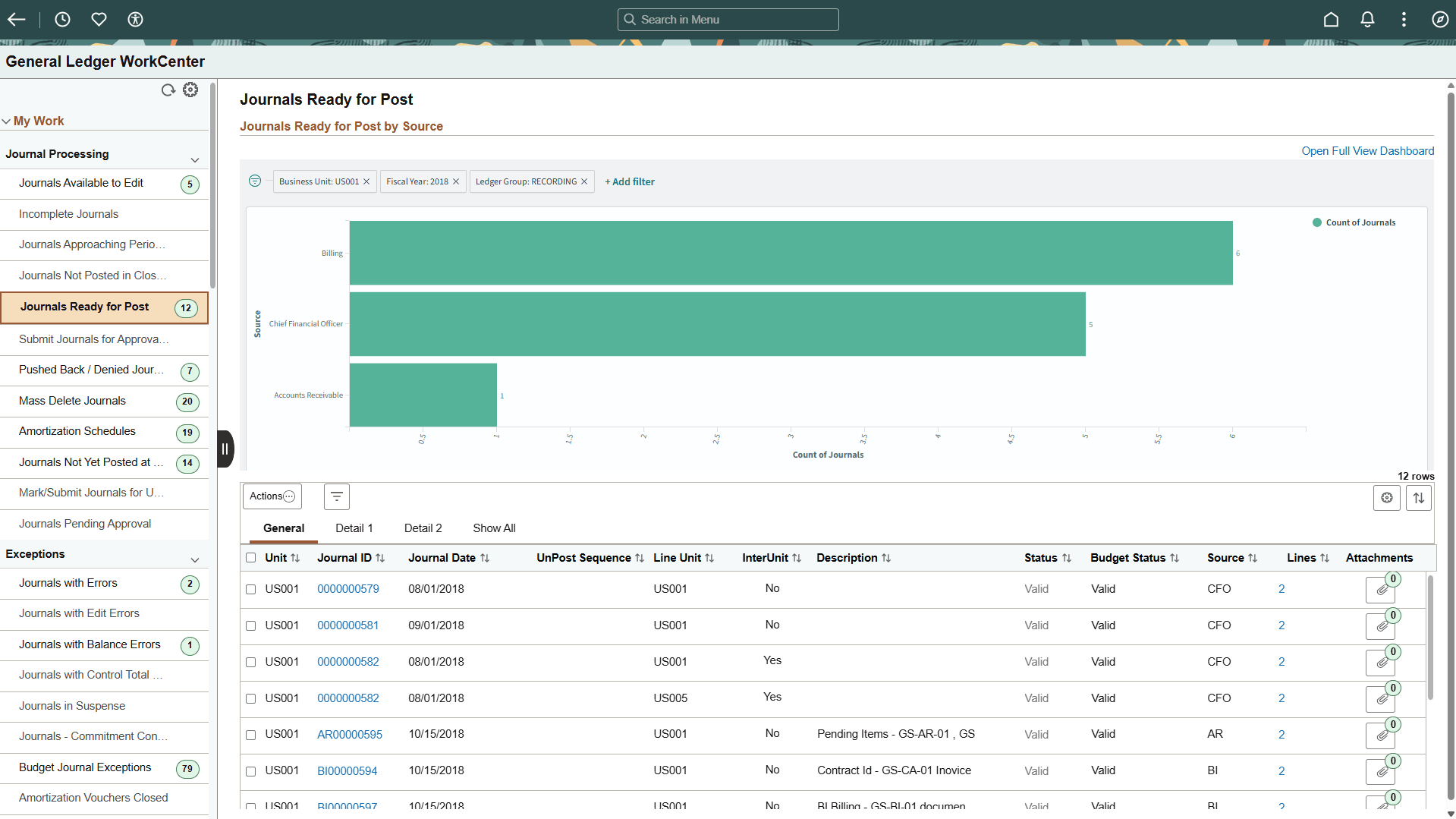Switch to the Show All tab
This screenshot has height=819, width=1456.
494,528
